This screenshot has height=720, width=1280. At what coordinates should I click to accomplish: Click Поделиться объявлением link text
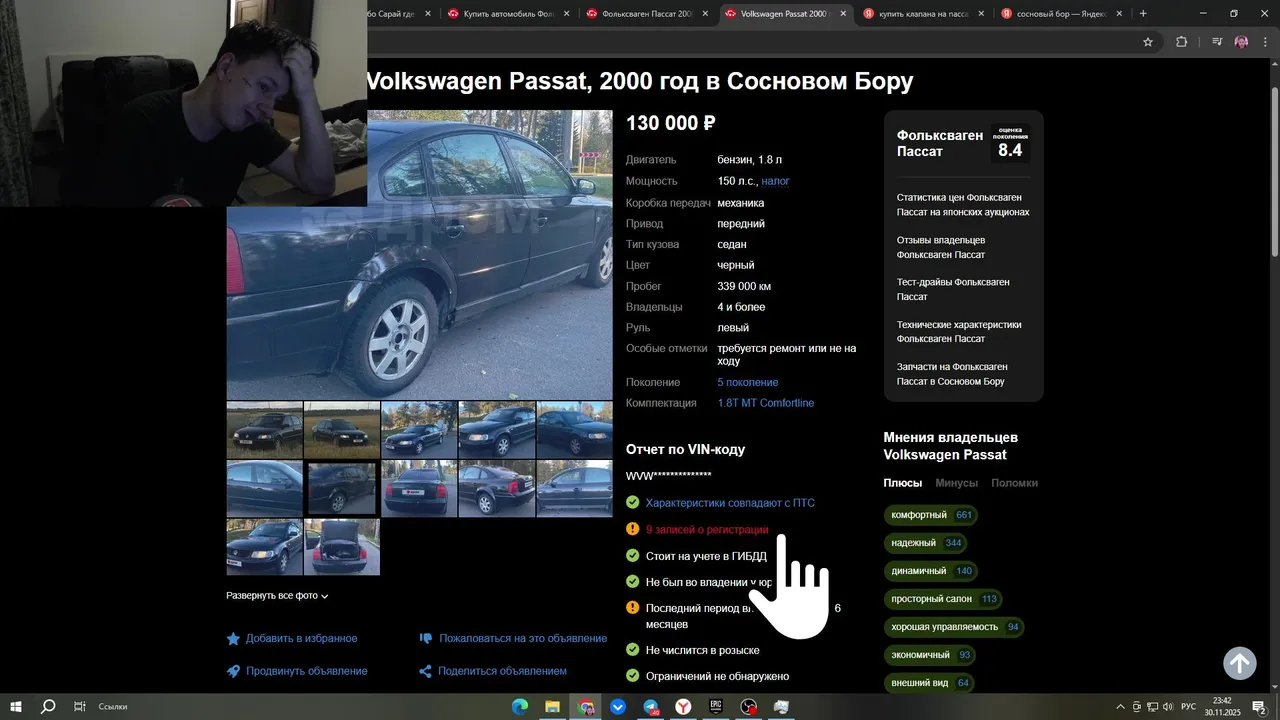coord(502,671)
